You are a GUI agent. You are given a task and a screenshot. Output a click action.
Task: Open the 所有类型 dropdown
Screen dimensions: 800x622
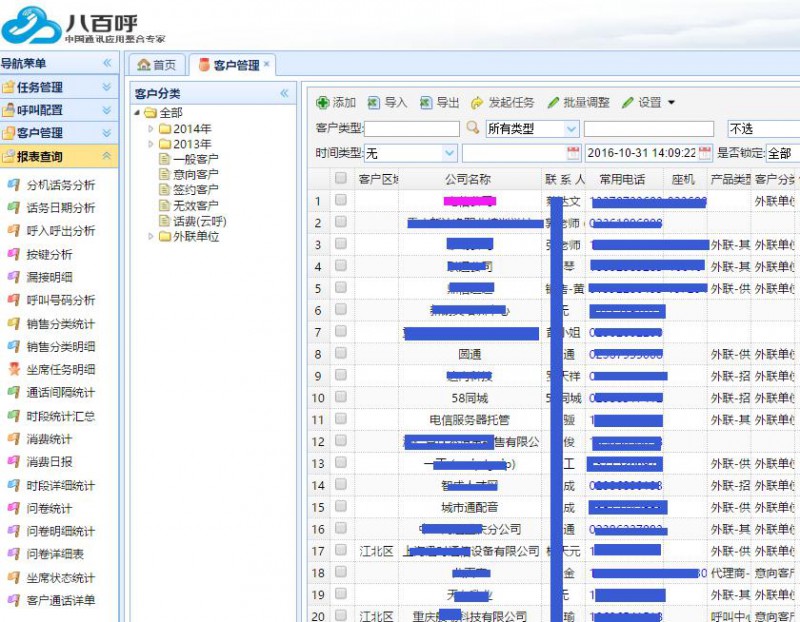click(572, 129)
